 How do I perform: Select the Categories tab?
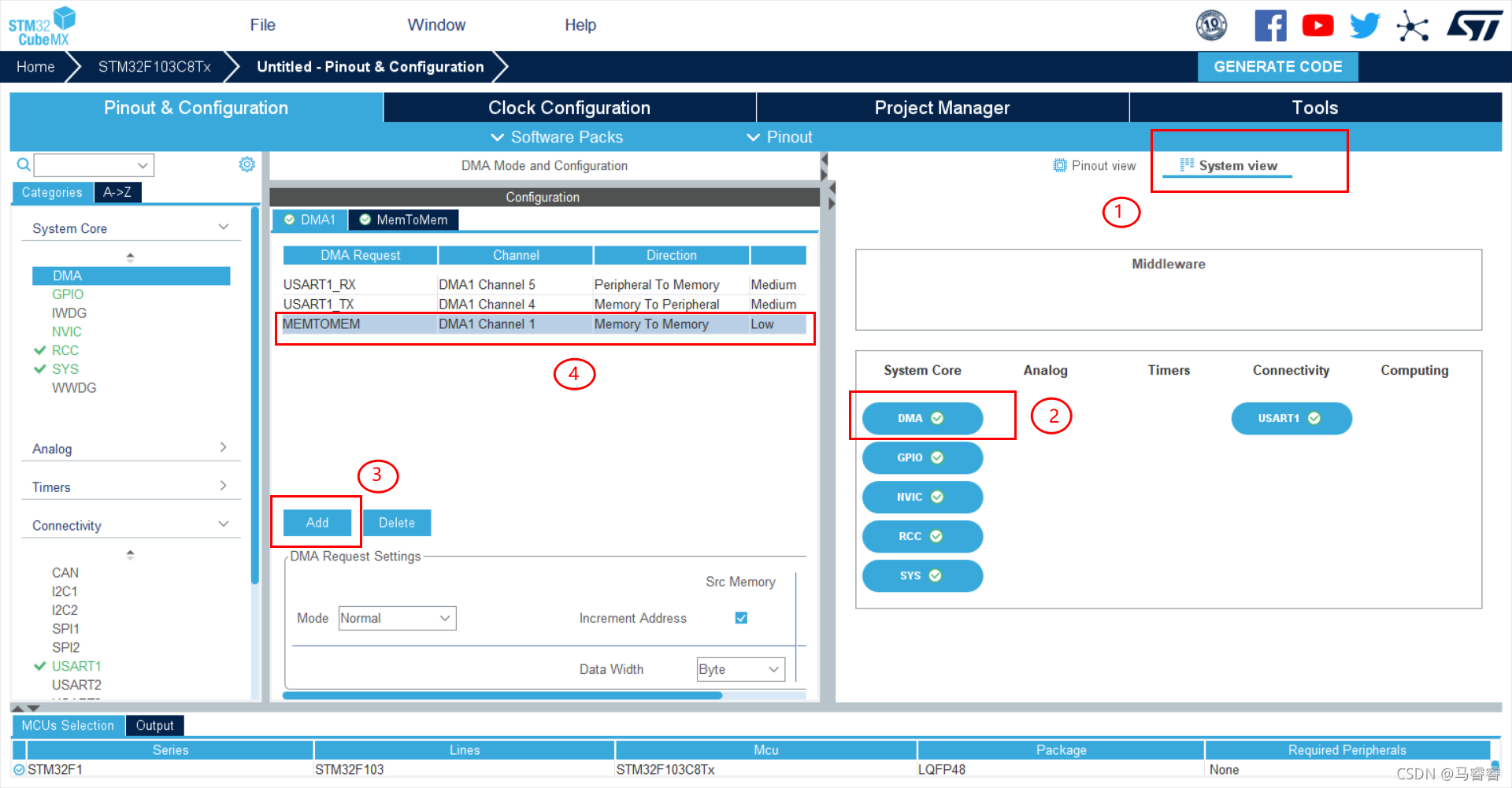point(52,192)
